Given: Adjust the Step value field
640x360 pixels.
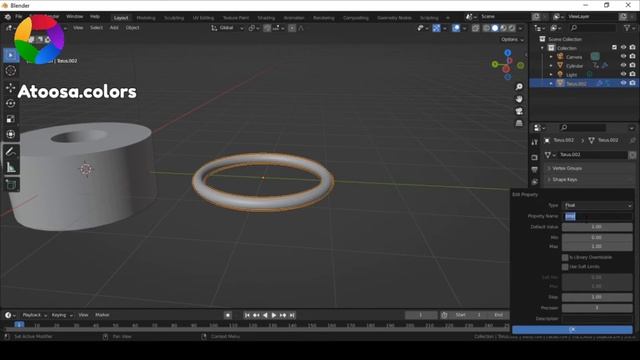Looking at the screenshot, I should coord(597,298).
